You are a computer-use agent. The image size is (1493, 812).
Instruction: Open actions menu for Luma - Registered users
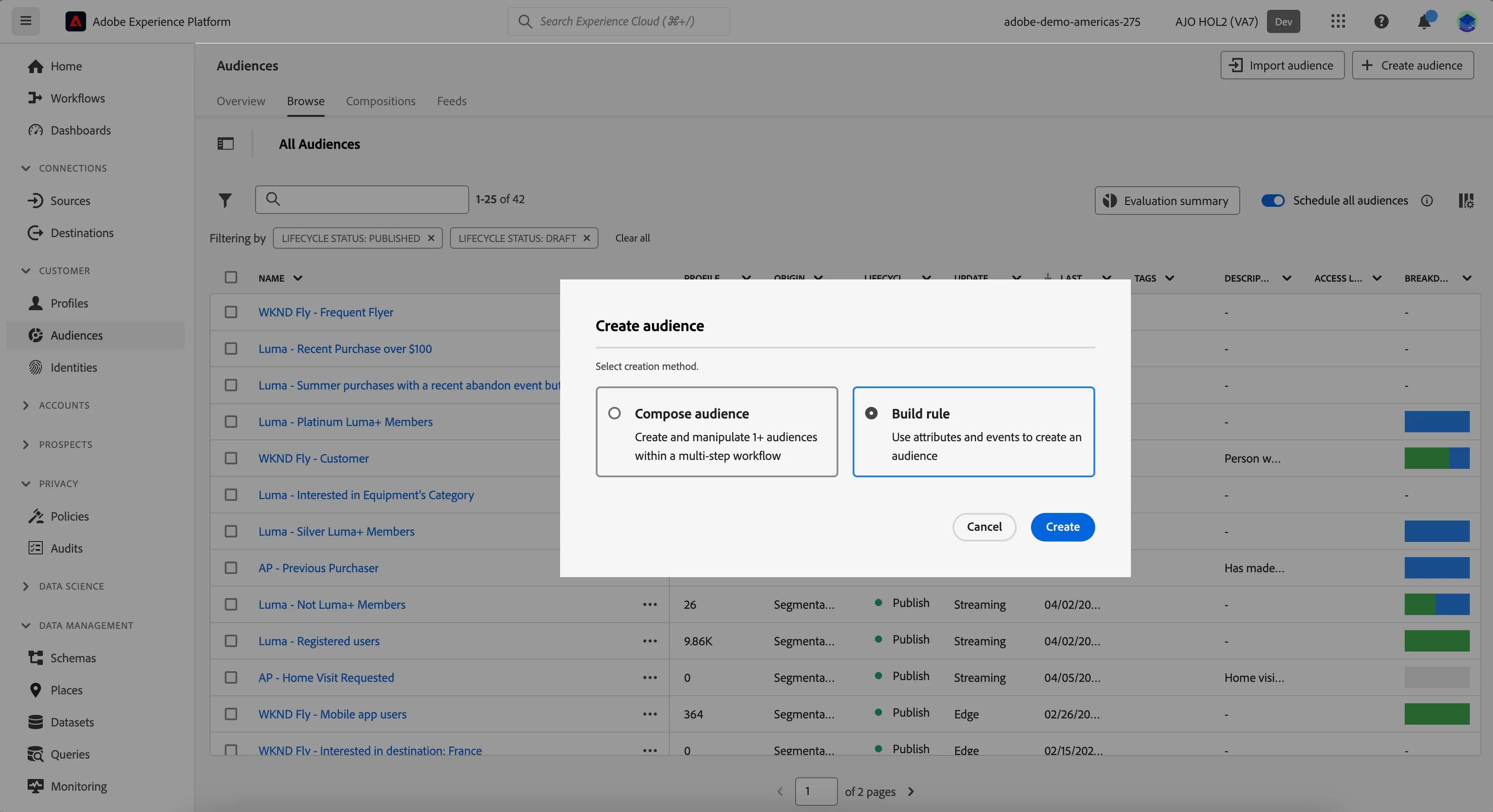tap(650, 641)
